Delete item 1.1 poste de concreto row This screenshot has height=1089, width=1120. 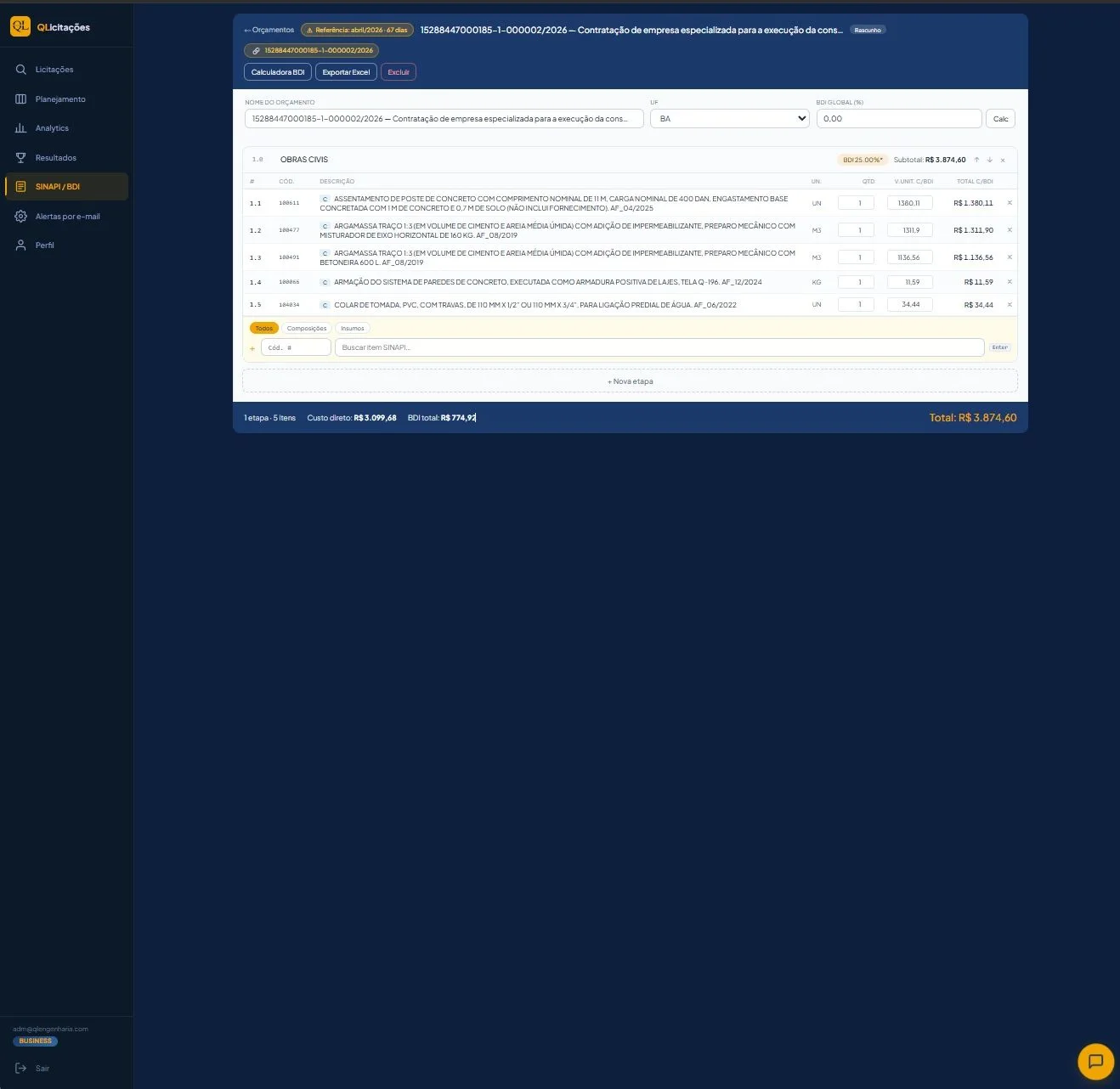[x=1010, y=203]
